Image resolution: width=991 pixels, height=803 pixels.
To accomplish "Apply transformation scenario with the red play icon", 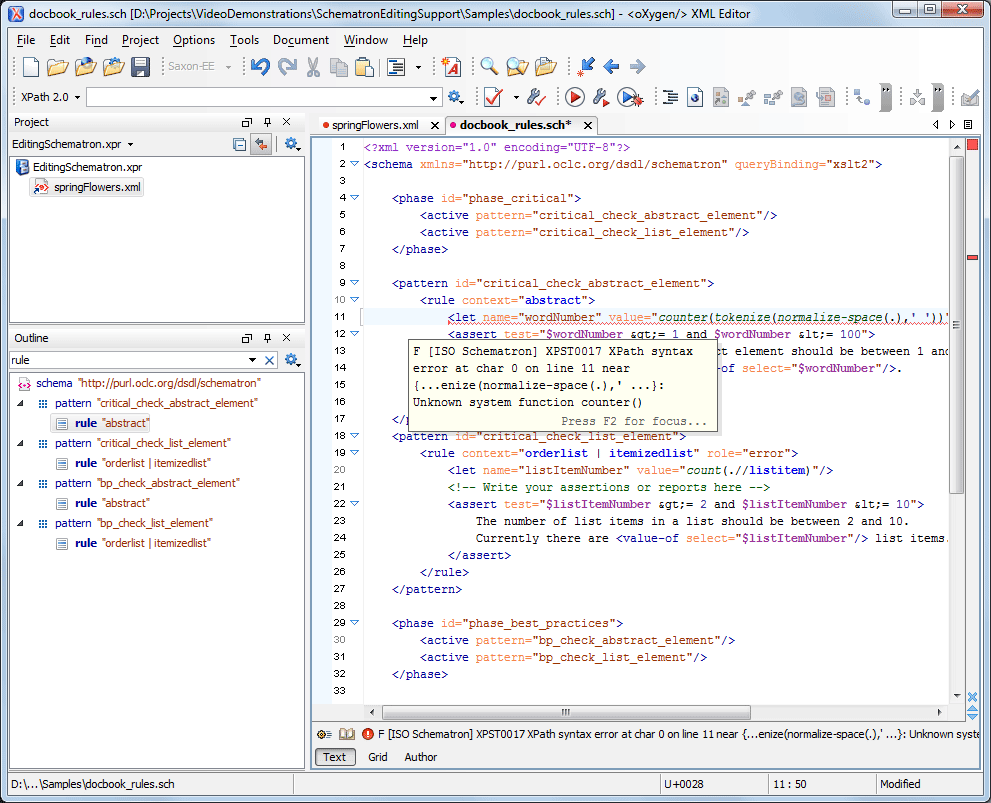I will 575,97.
